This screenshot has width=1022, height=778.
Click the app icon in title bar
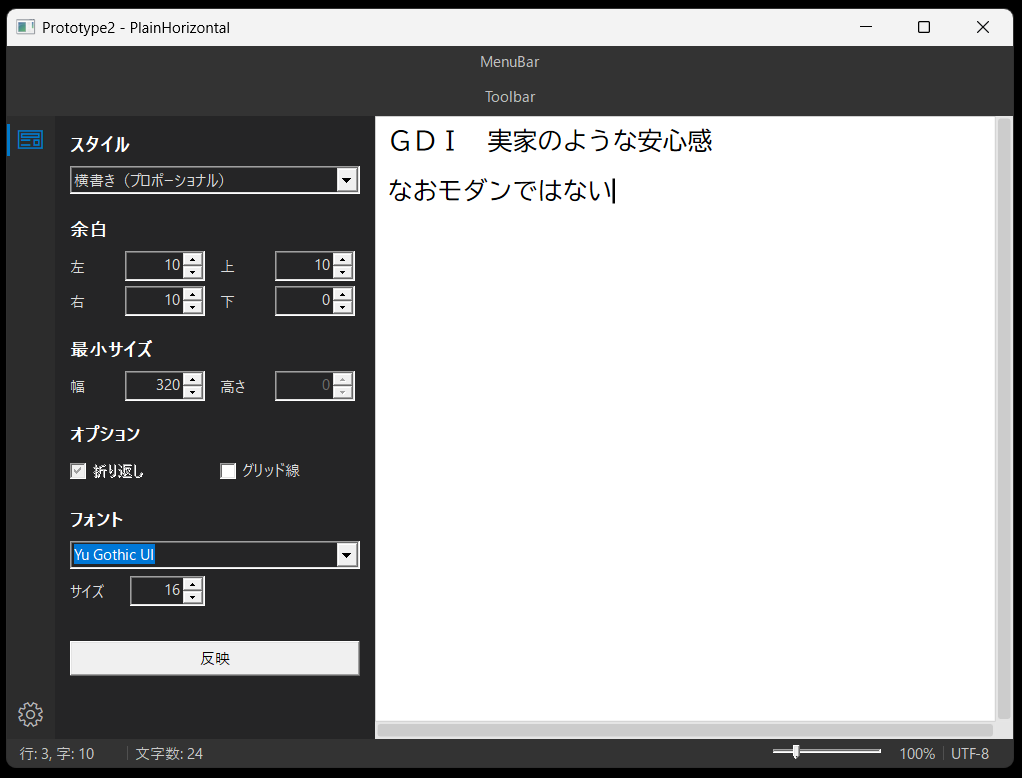pos(26,28)
